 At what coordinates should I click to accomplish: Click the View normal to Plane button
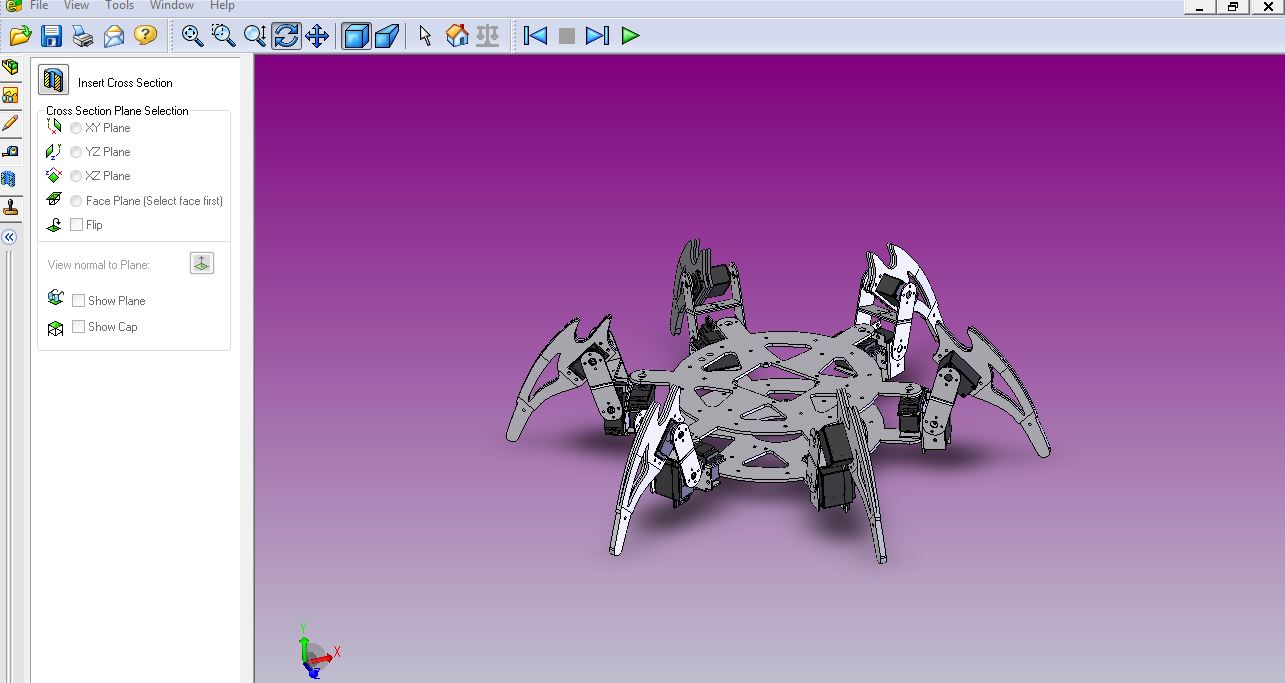point(202,264)
